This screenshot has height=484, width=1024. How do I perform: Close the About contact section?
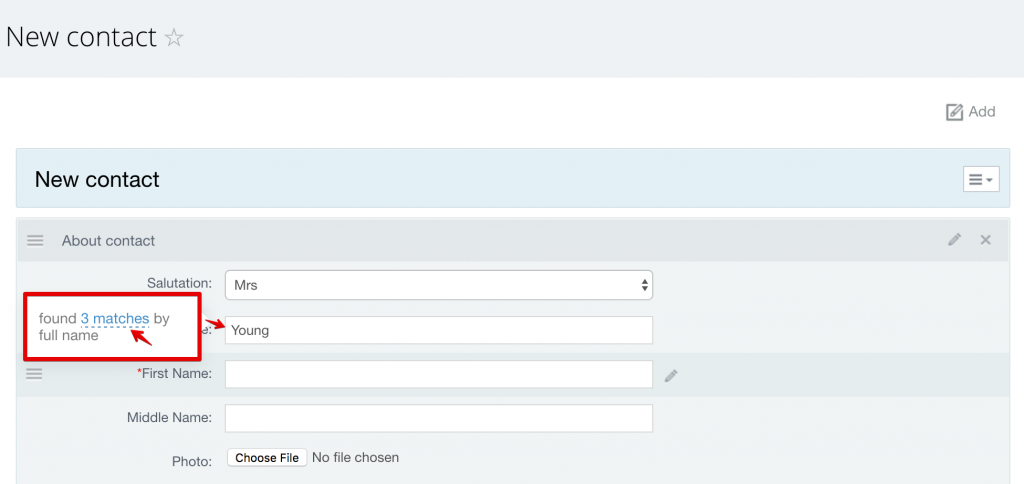pyautogui.click(x=985, y=240)
